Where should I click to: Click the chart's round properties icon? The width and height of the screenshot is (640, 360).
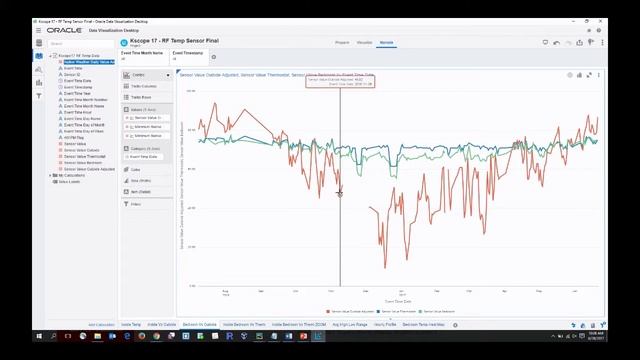pos(570,75)
